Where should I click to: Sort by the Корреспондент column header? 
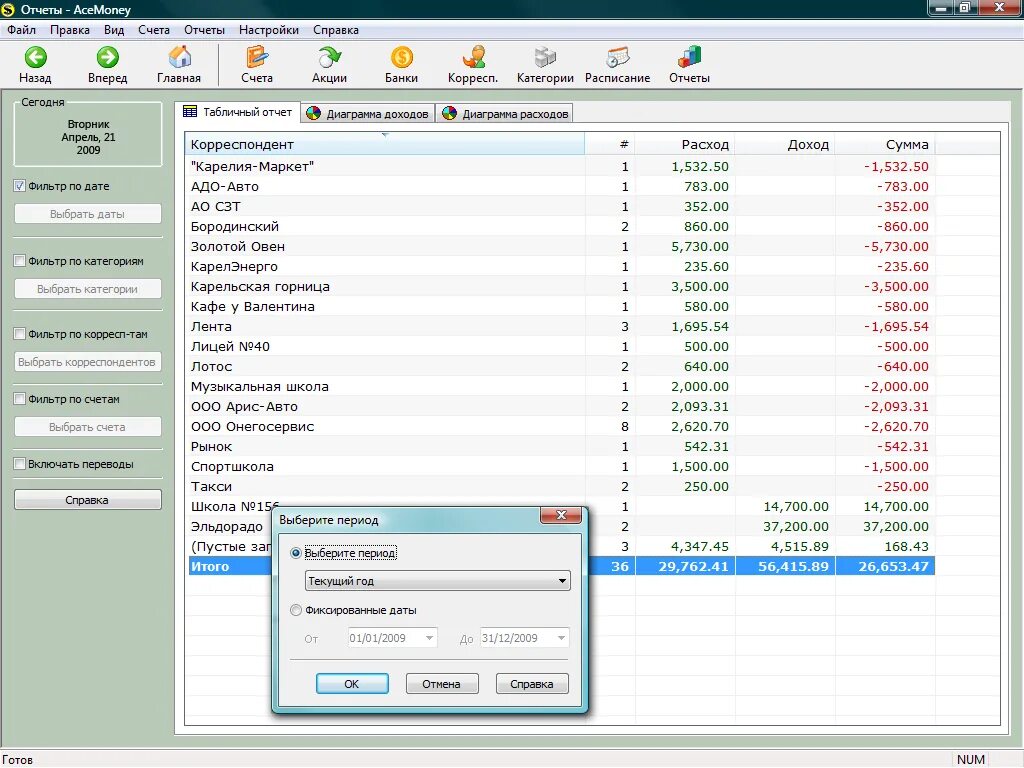point(385,144)
